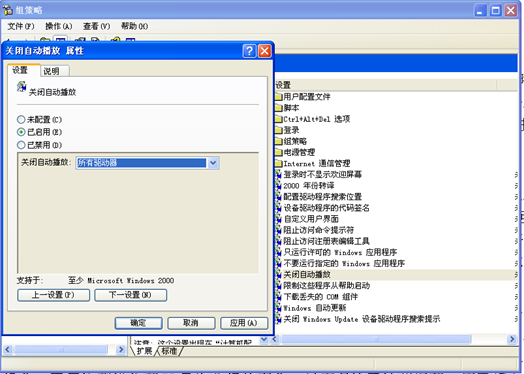
Task: Click the 电源管理 folder icon
Action: (279, 152)
